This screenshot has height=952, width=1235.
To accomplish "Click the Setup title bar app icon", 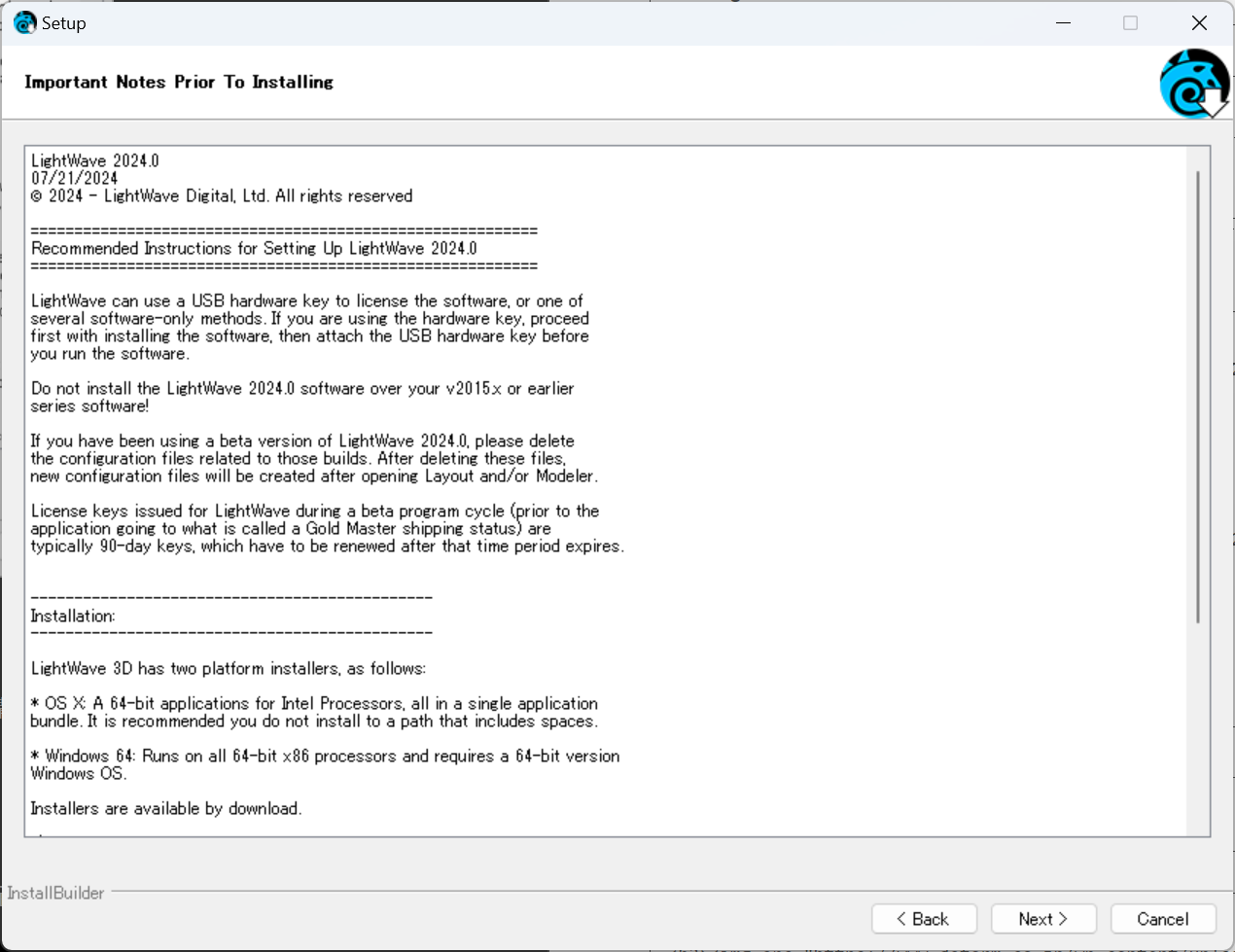I will (24, 22).
